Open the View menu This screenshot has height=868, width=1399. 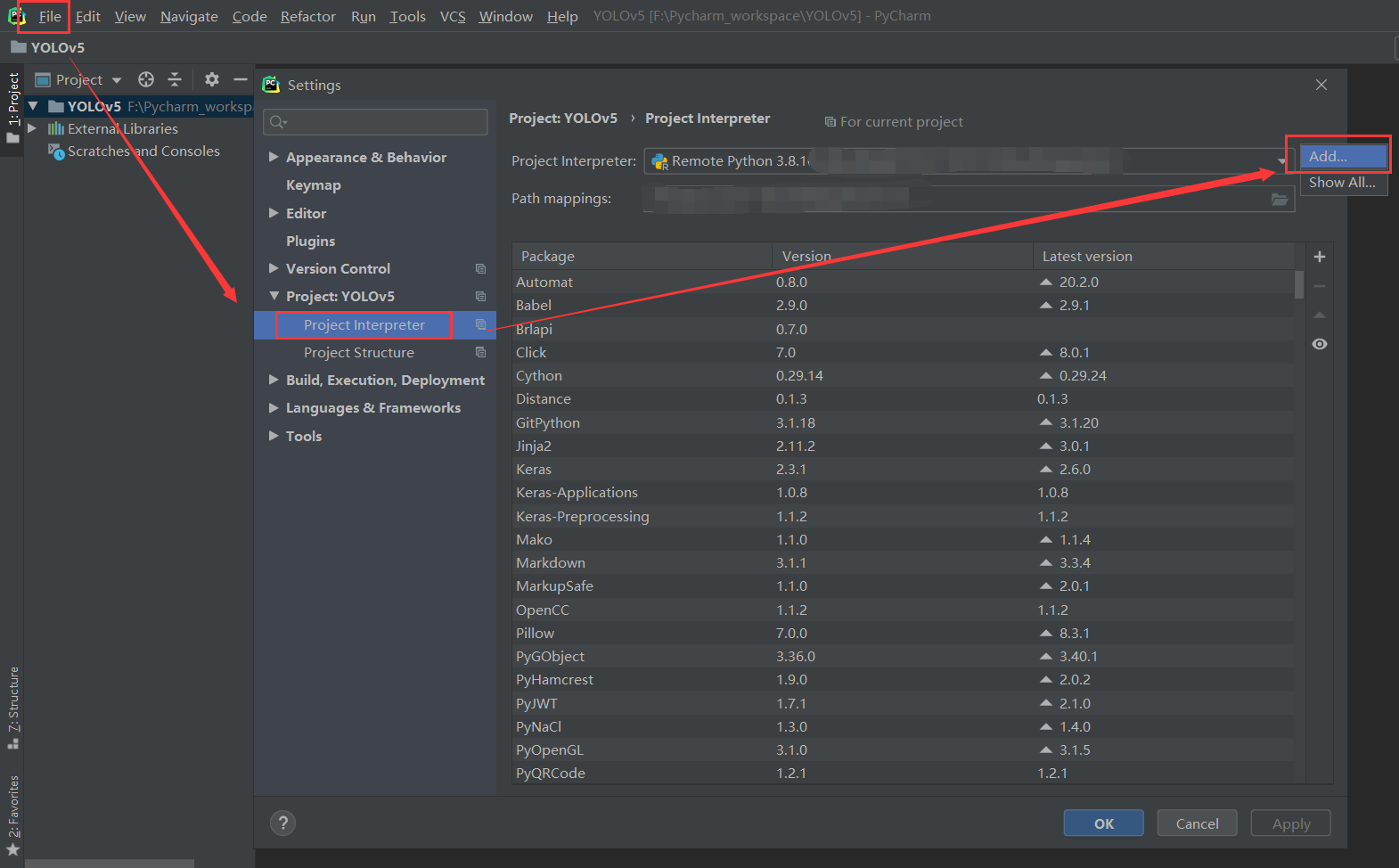tap(130, 16)
